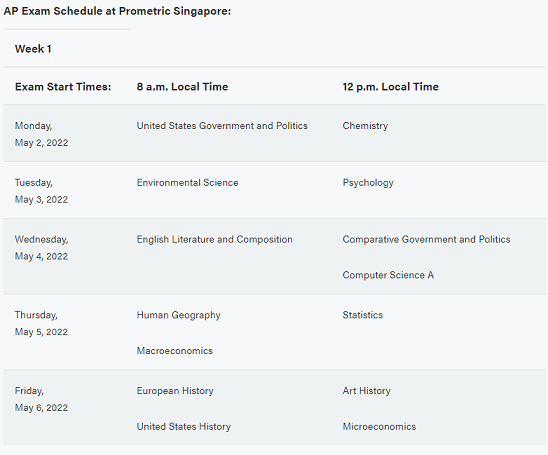Select United States History entry
The image size is (548, 455).
(x=183, y=427)
